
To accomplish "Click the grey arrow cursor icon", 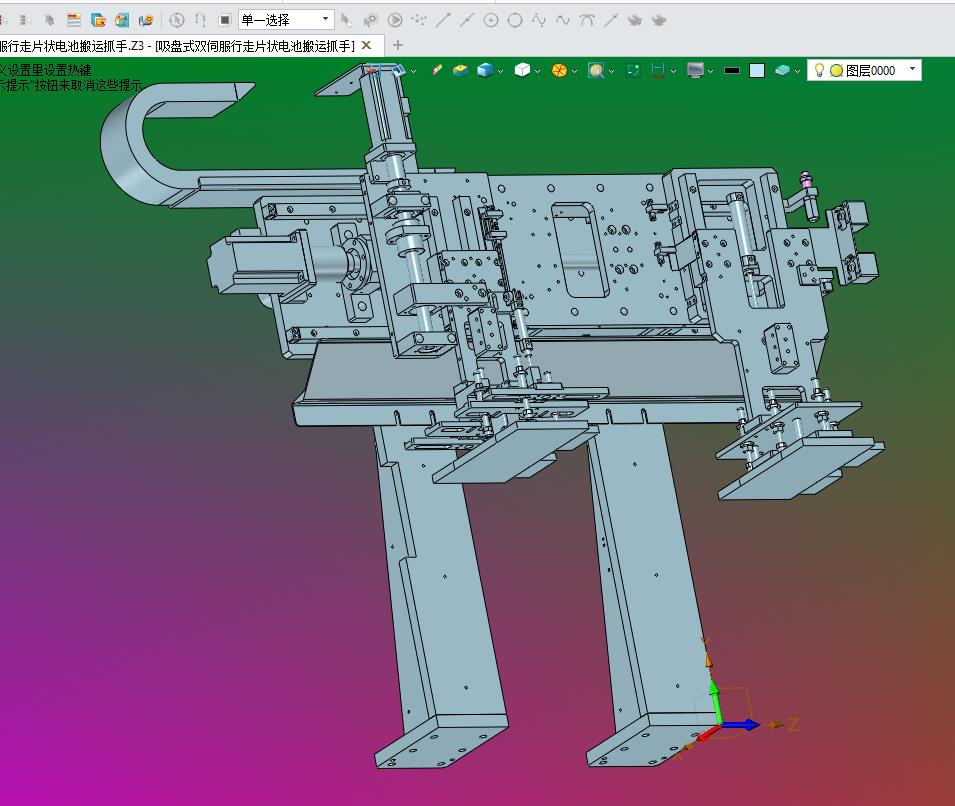I will point(346,20).
